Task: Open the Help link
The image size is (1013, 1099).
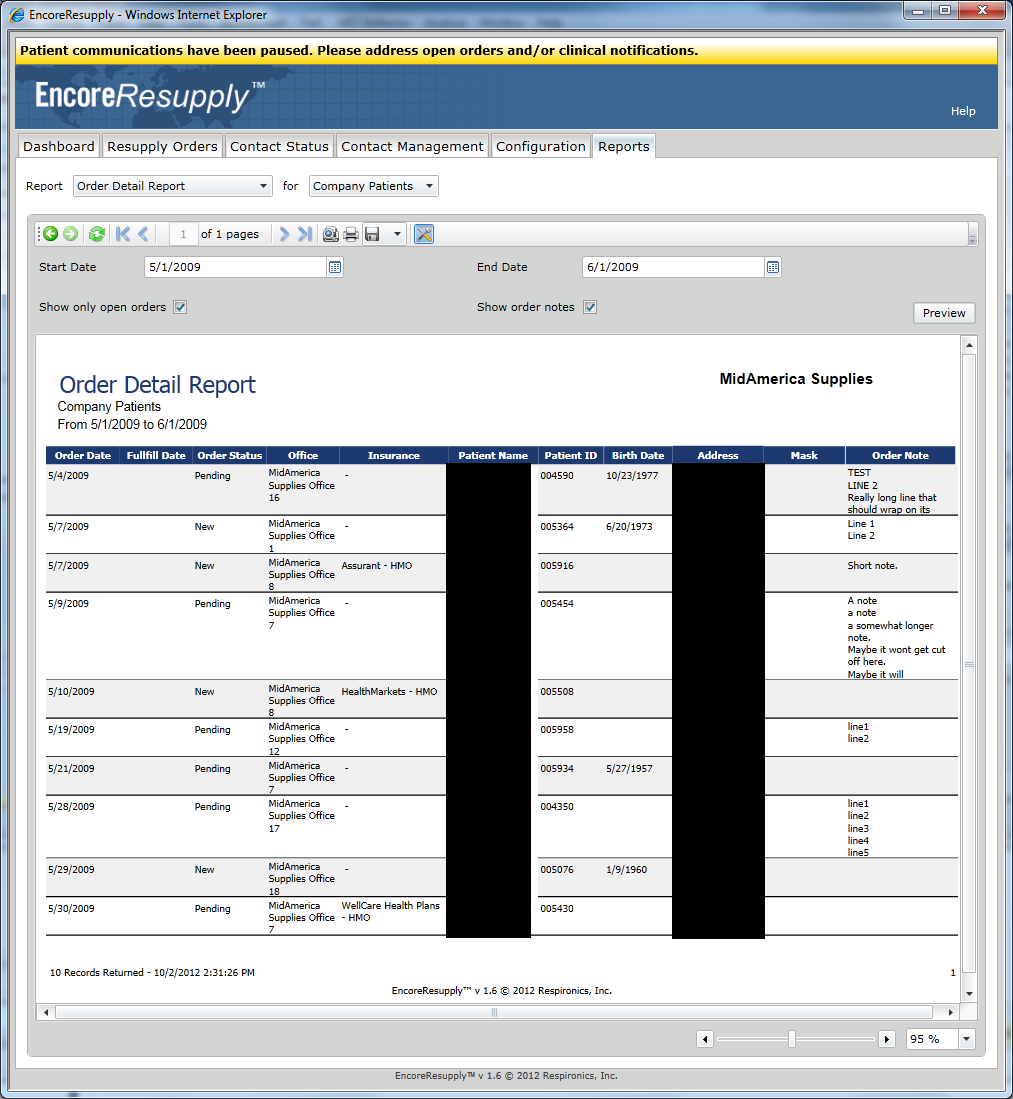Action: coord(963,111)
